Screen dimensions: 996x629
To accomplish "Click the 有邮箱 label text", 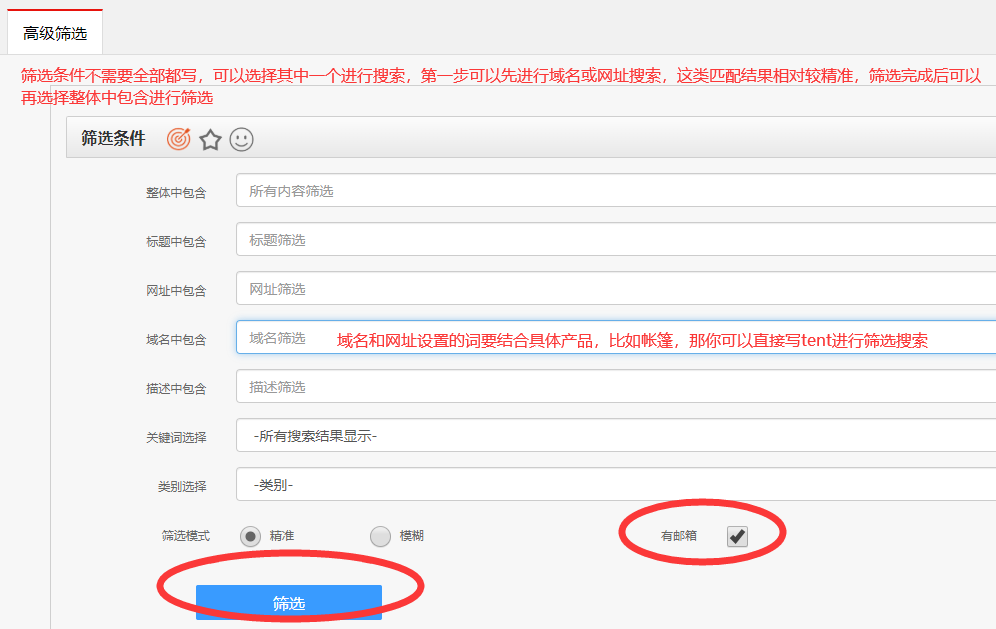I will coord(680,536).
